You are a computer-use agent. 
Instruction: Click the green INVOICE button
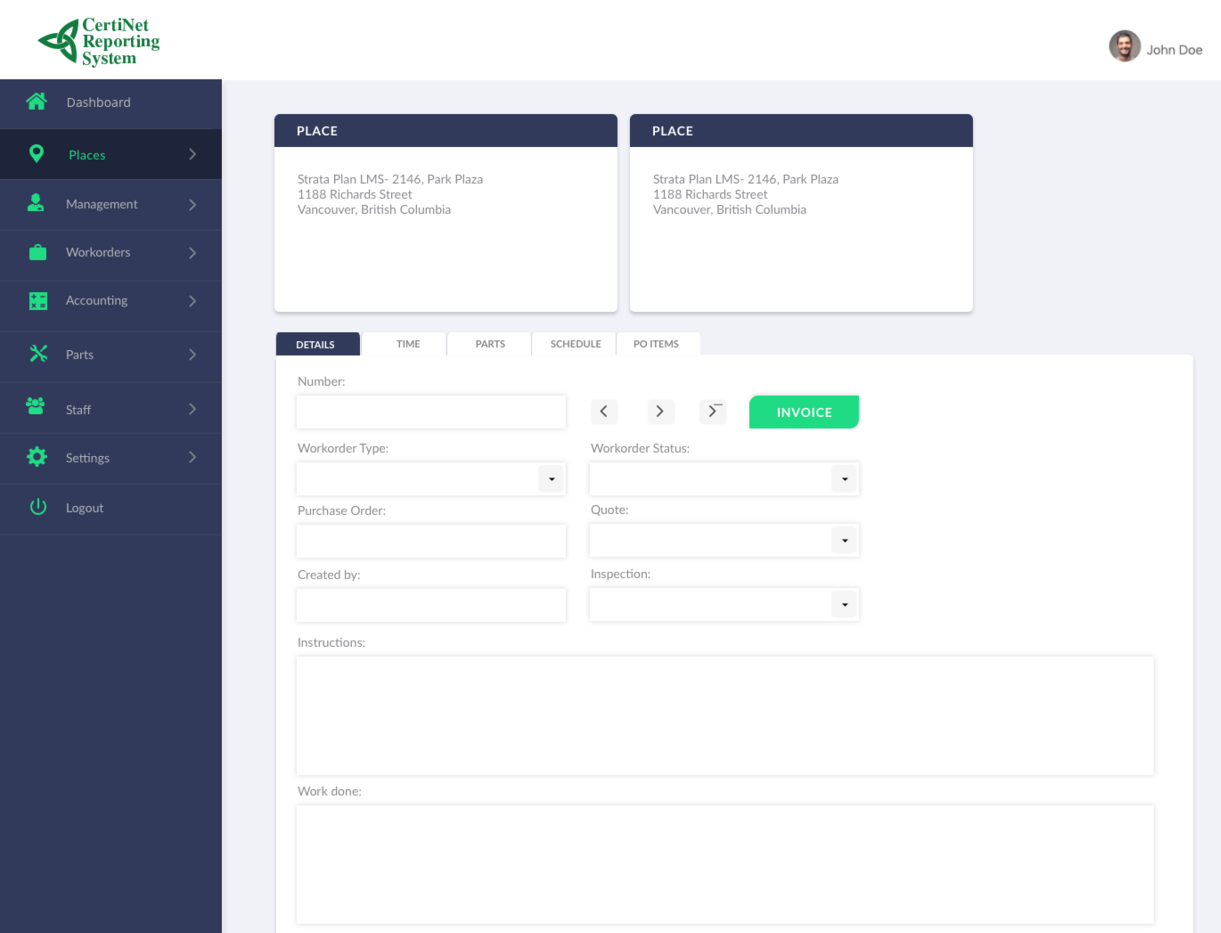click(x=803, y=411)
